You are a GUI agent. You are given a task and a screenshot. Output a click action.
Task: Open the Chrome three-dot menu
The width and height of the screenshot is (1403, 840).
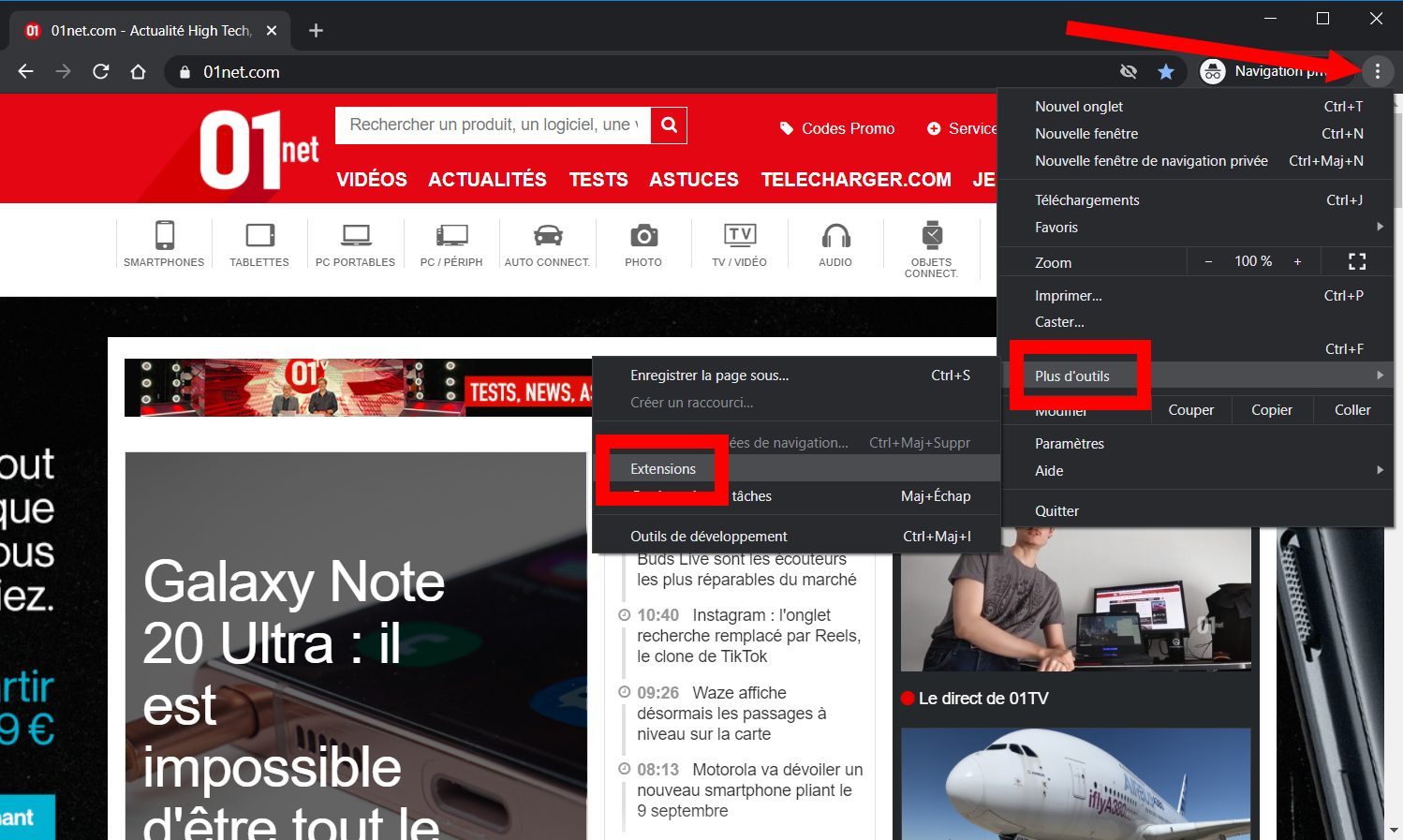point(1377,71)
